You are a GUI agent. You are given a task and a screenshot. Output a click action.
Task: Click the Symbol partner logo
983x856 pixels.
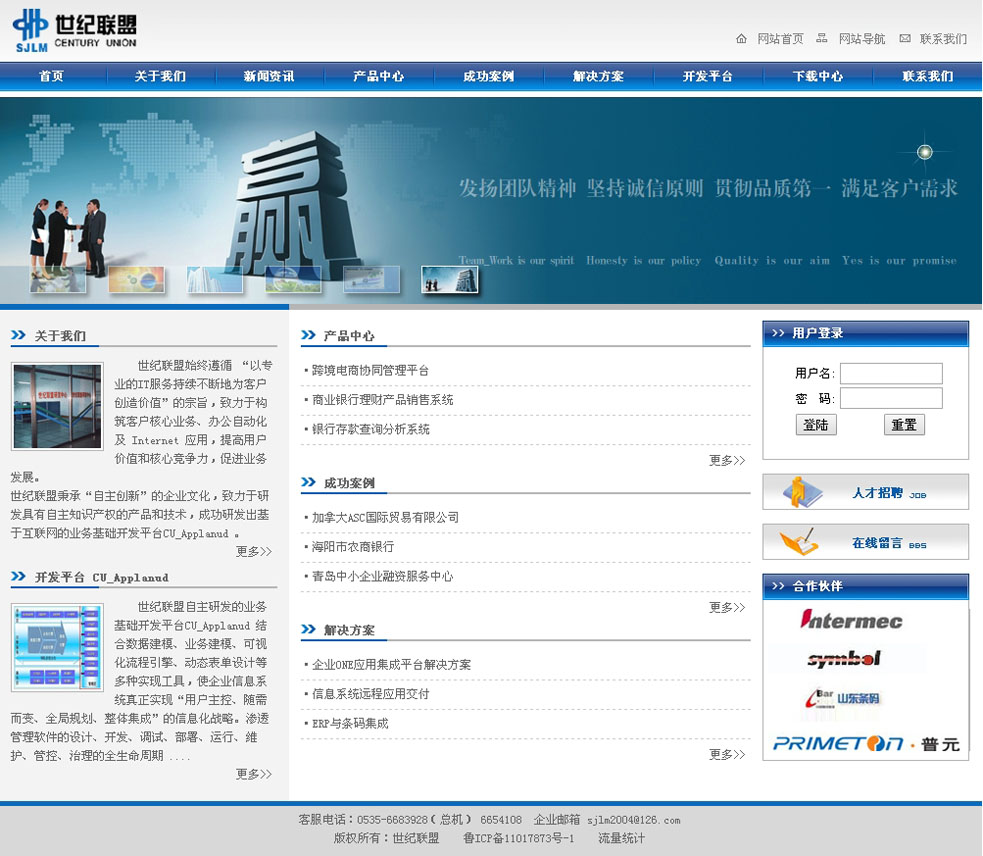(x=844, y=658)
